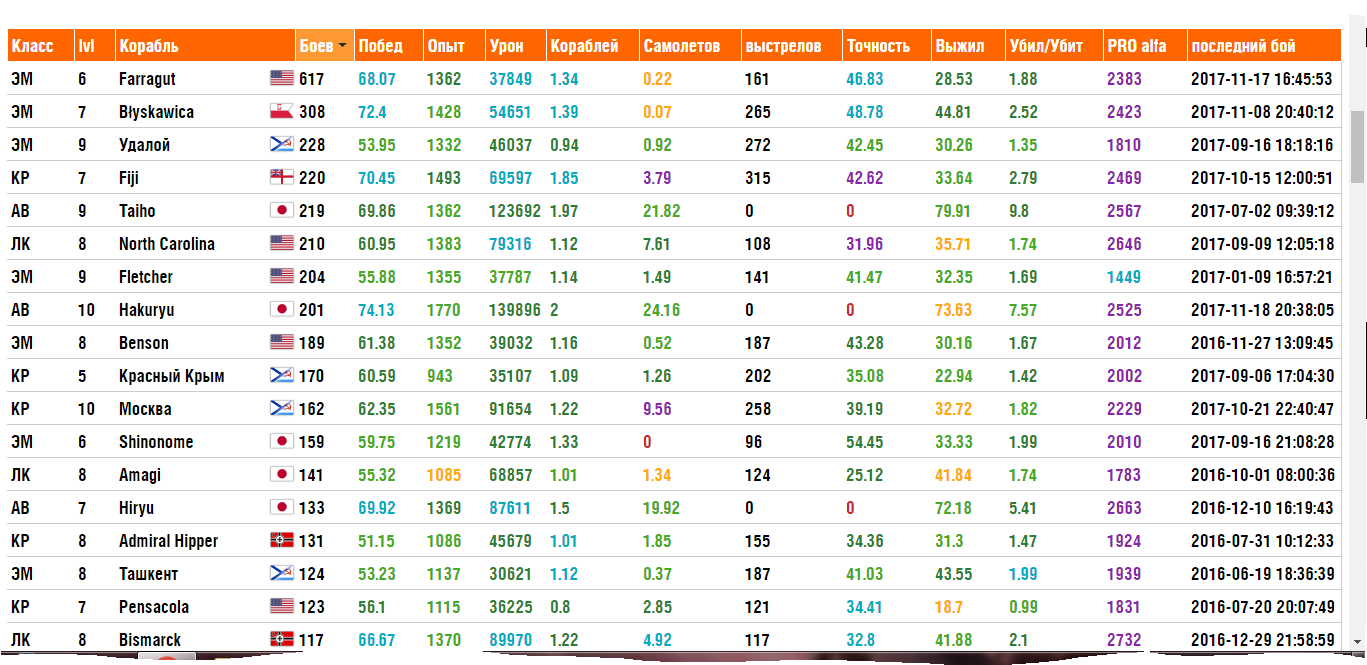
Task: Select the Красный Крым ship name
Action: tap(171, 376)
